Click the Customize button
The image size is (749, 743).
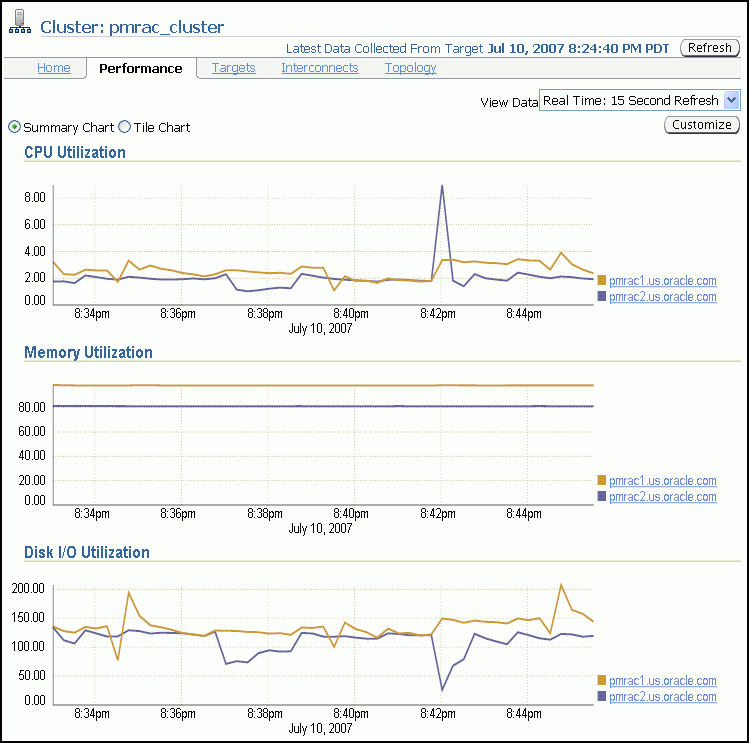tap(701, 125)
